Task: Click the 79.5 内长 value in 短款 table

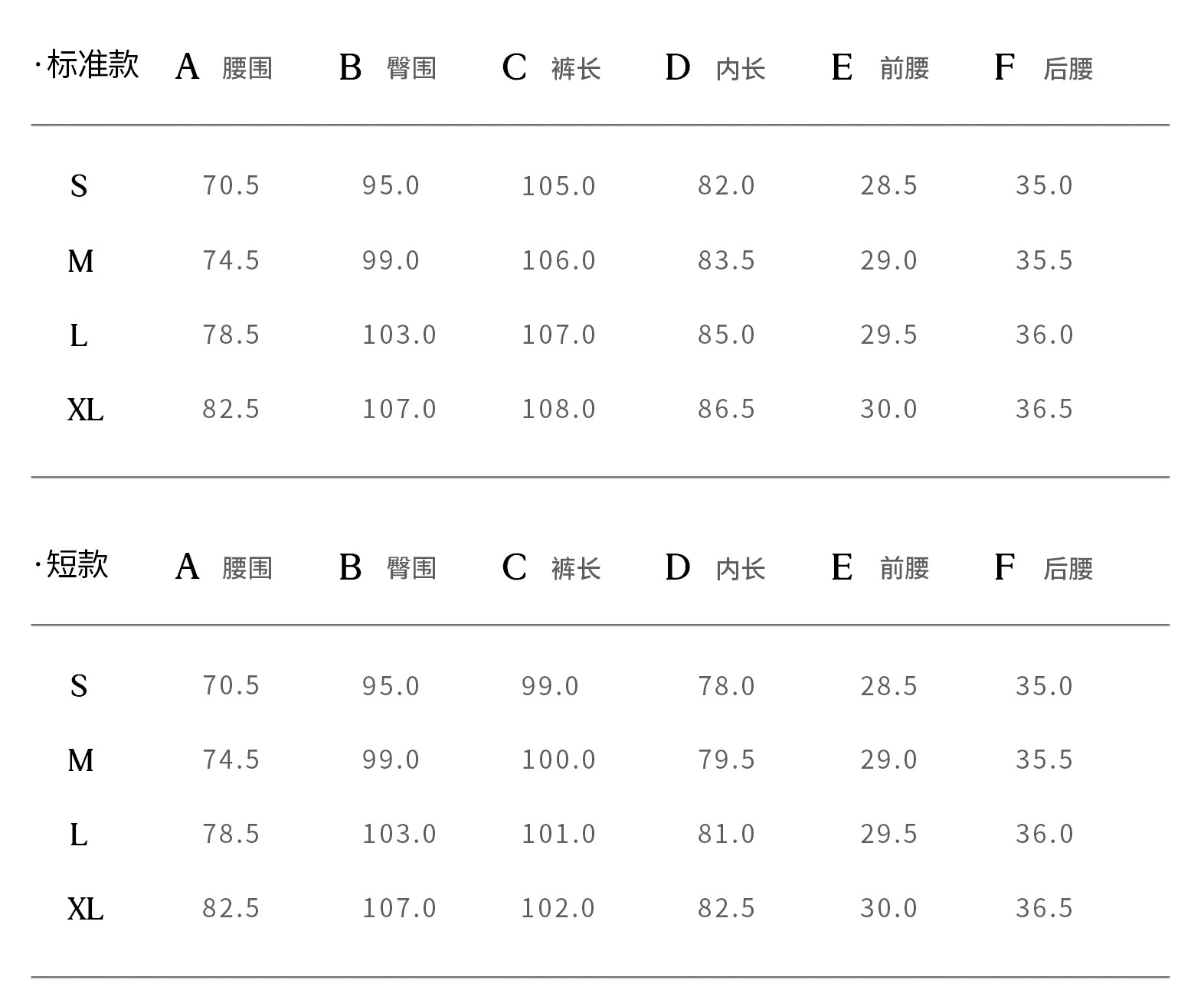Action: pos(726,760)
